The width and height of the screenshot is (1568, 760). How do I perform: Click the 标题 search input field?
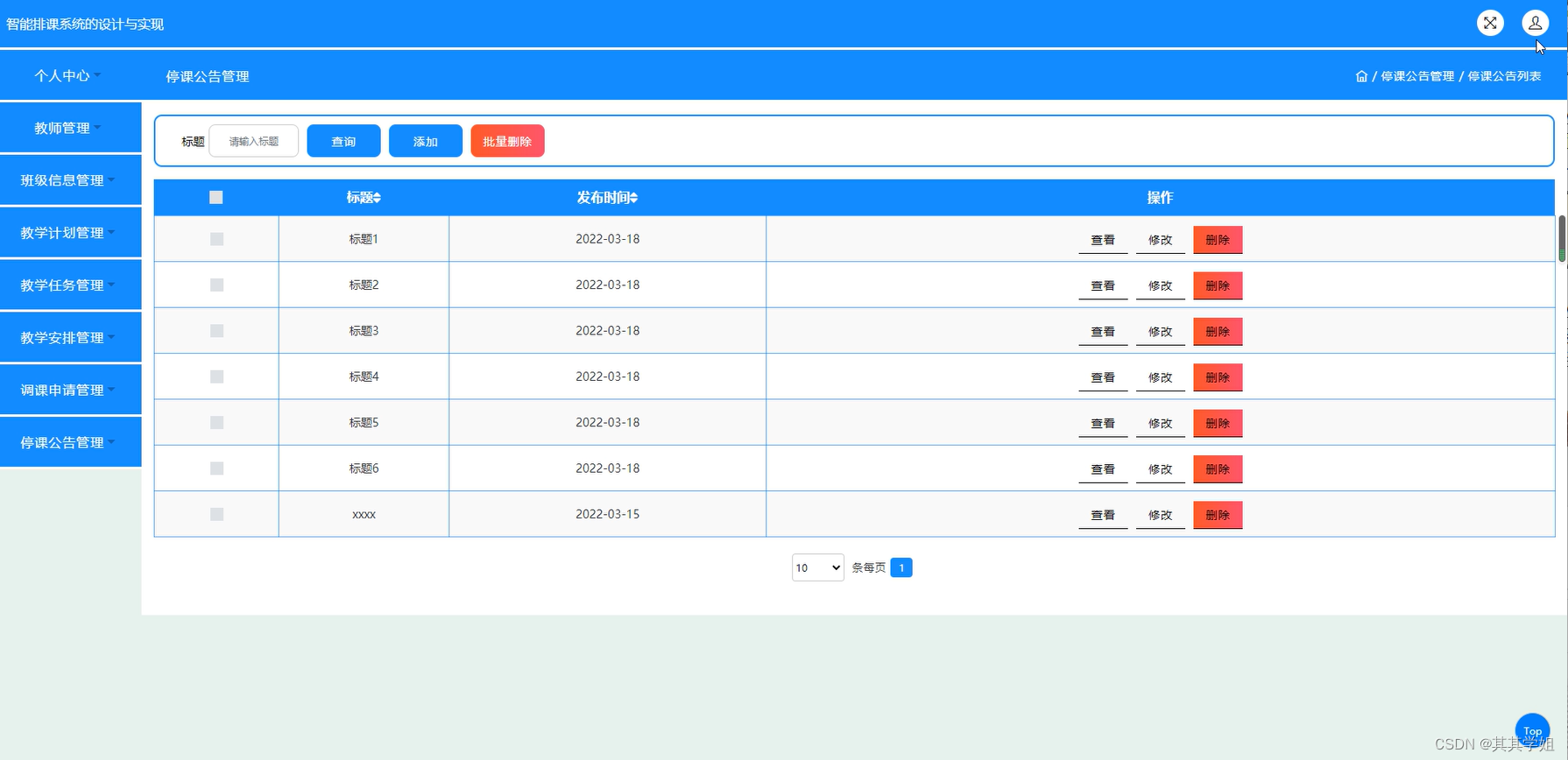pyautogui.click(x=254, y=141)
